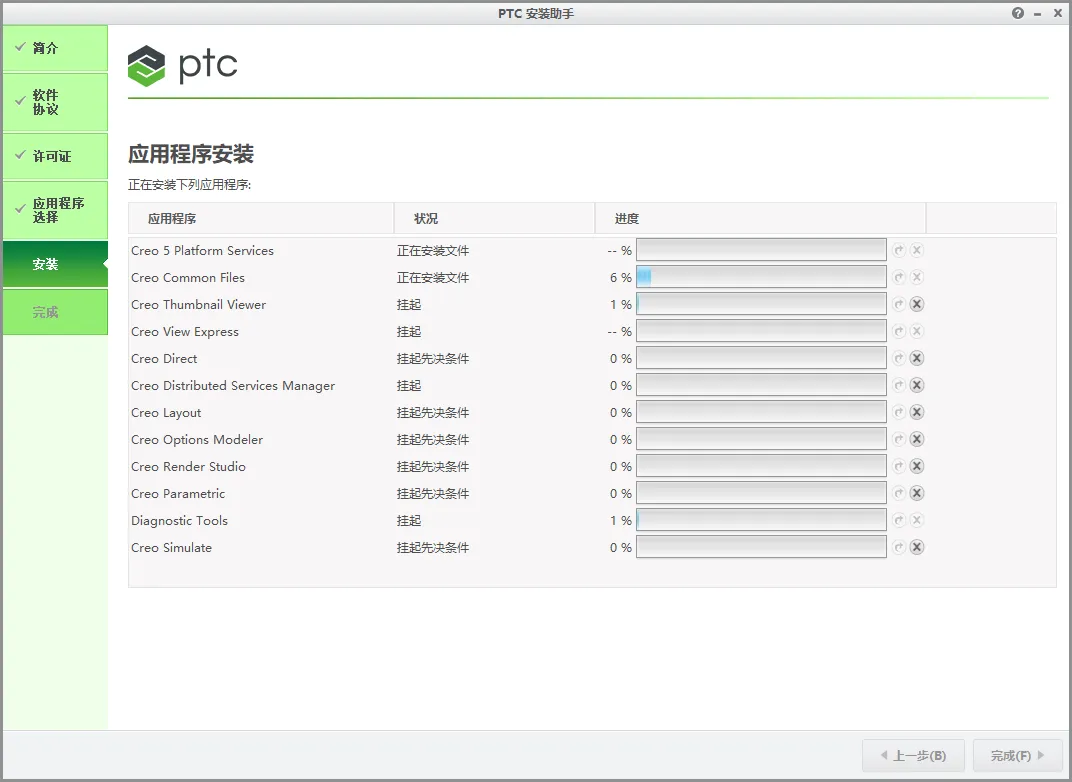Click the 正在安装下列应用程序 subtitle
The height and width of the screenshot is (782, 1072).
pos(189,185)
